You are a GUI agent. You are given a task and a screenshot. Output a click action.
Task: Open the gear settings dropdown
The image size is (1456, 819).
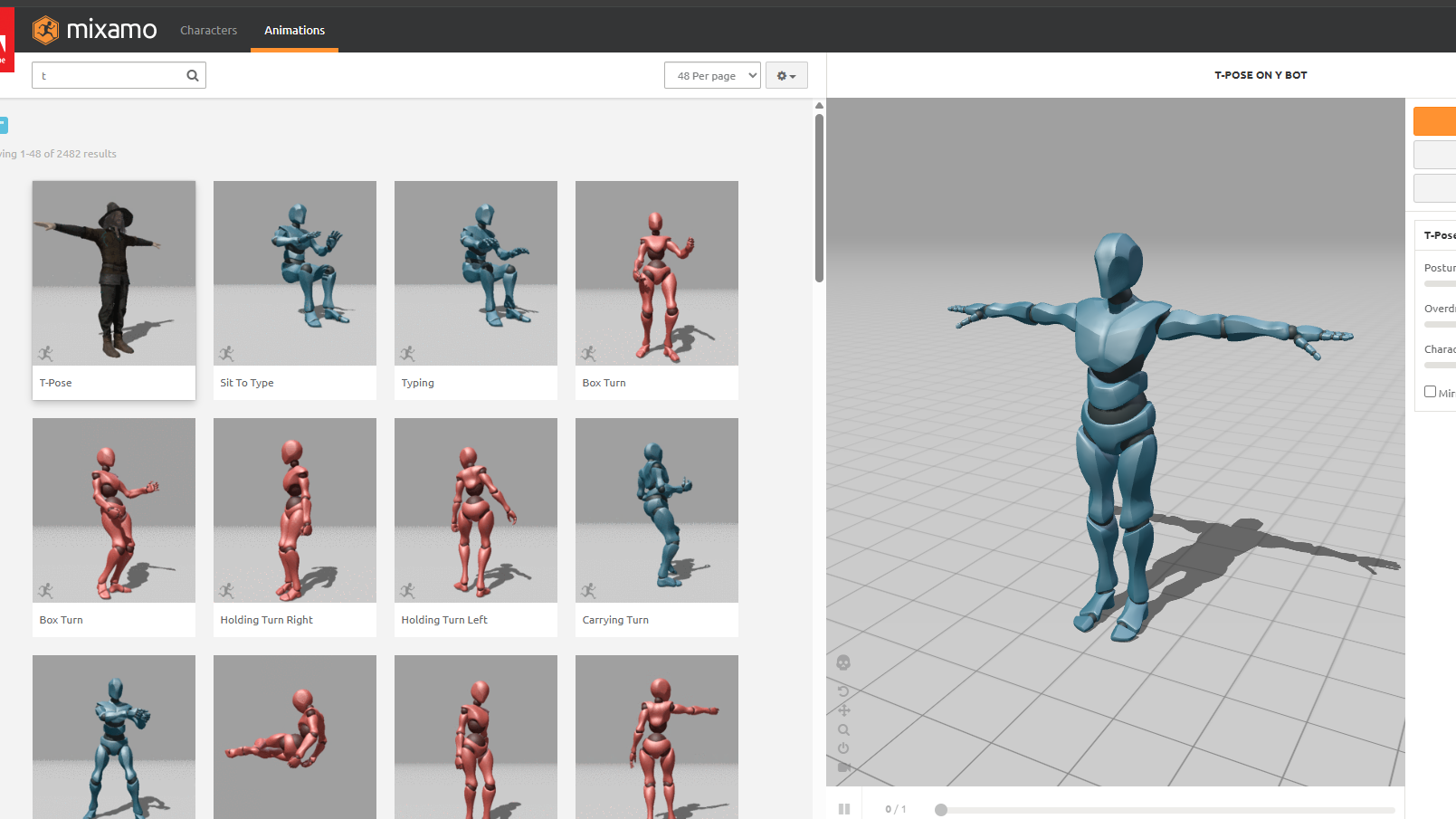tap(786, 76)
